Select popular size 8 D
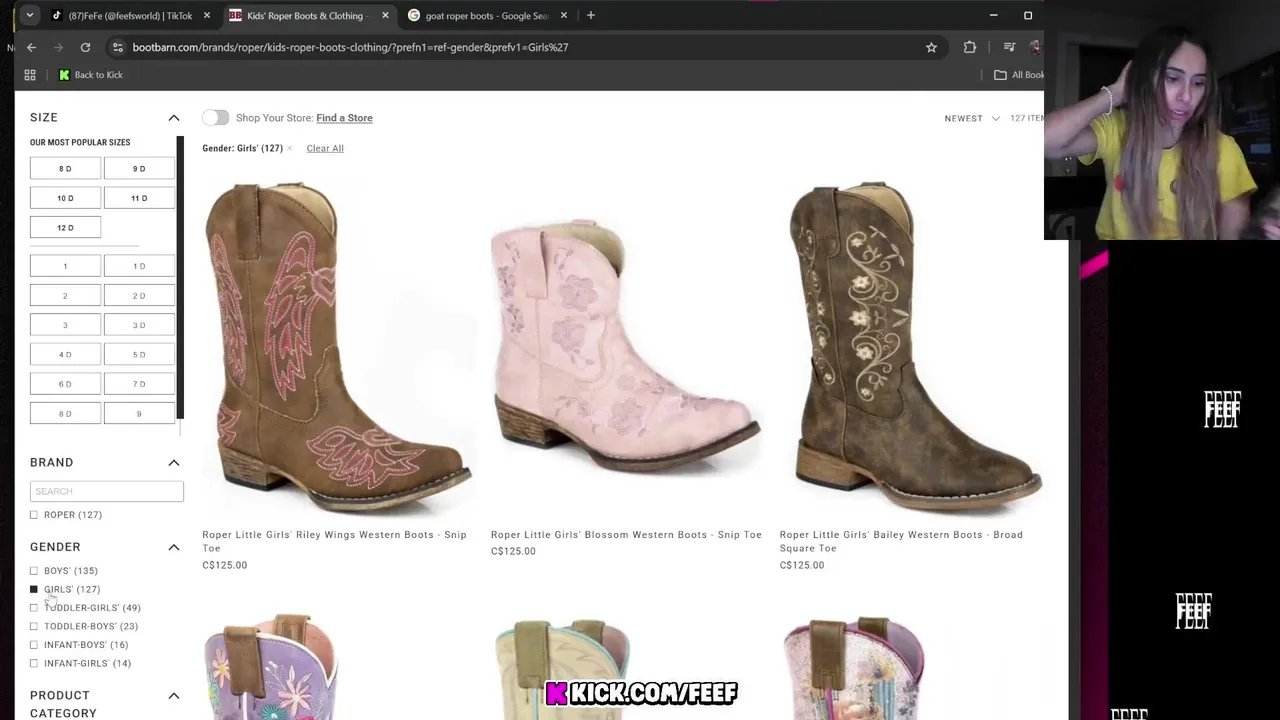This screenshot has width=1280, height=720. click(x=65, y=169)
